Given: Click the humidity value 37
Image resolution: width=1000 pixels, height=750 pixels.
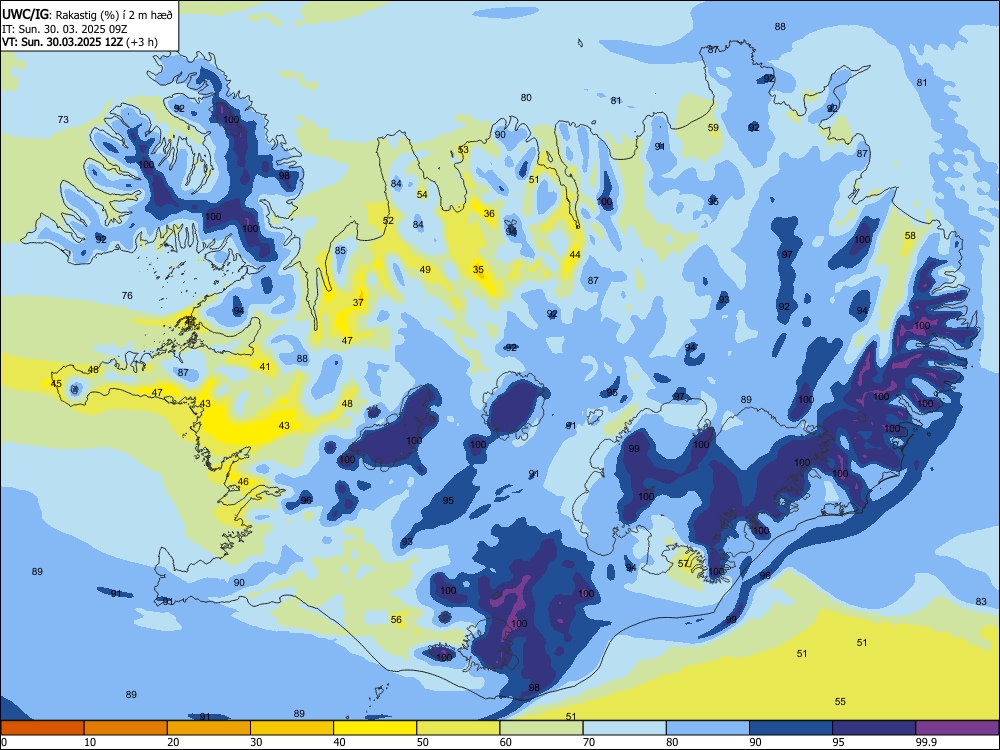Looking at the screenshot, I should coord(358,302).
